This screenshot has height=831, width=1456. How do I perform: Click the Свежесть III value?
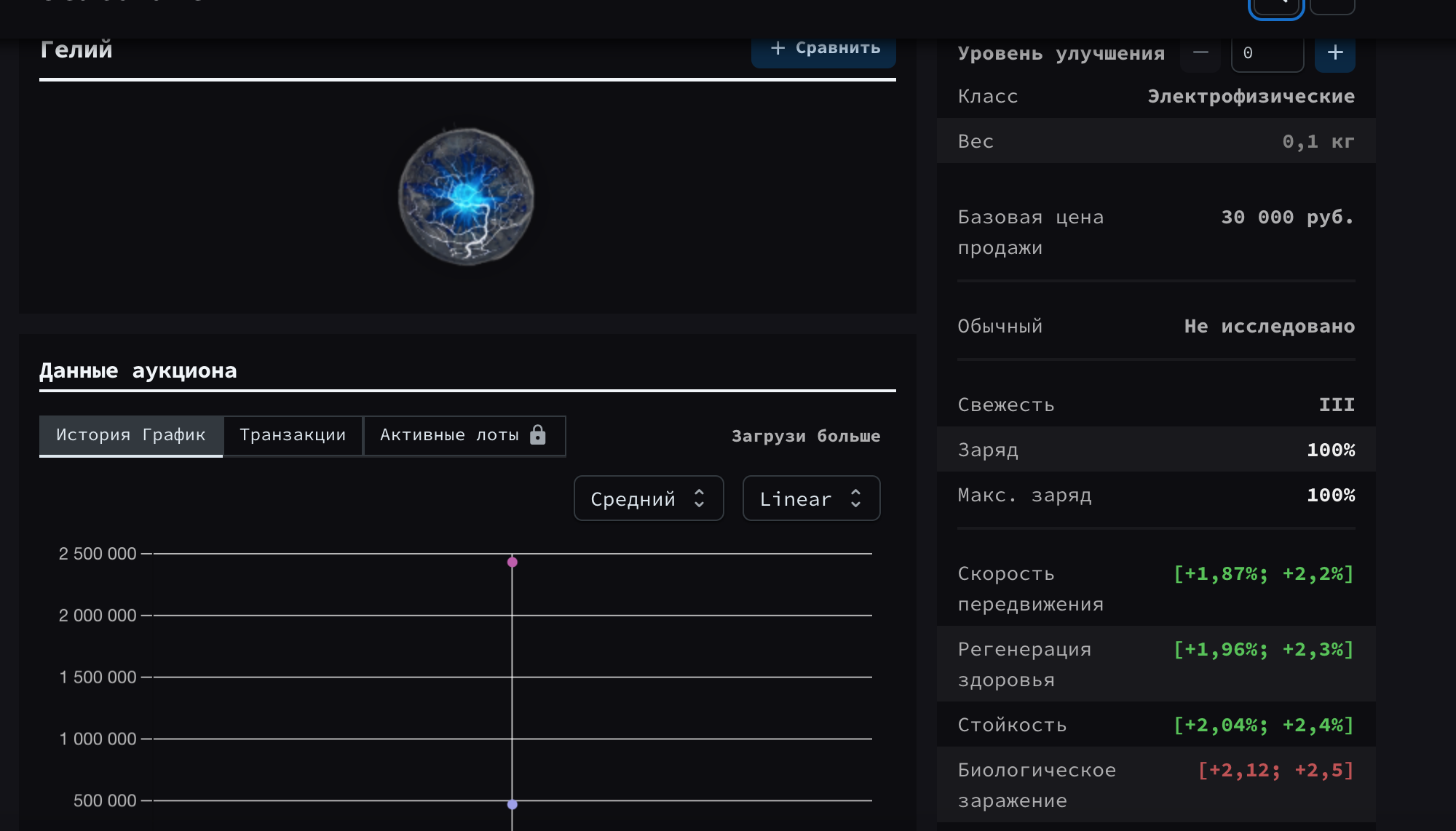point(1337,405)
